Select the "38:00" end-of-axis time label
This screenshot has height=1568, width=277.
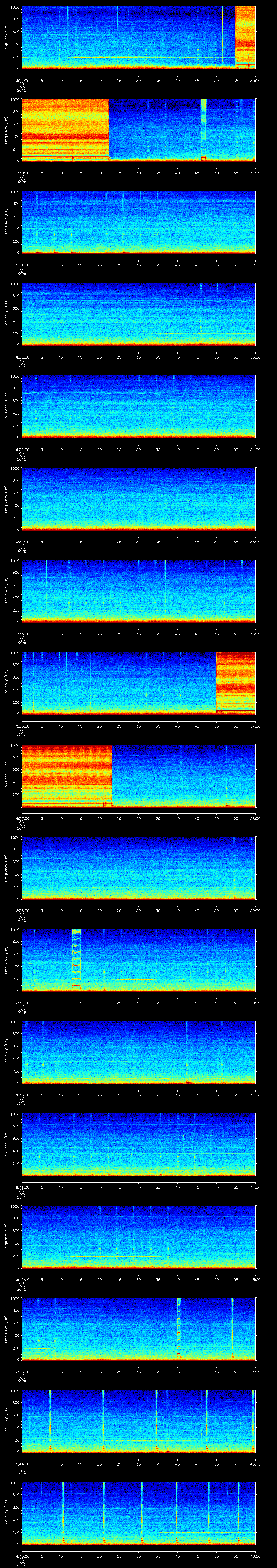tap(255, 818)
